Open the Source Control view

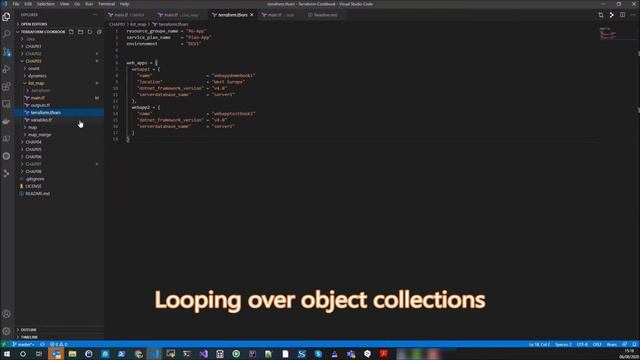pyautogui.click(x=6, y=52)
